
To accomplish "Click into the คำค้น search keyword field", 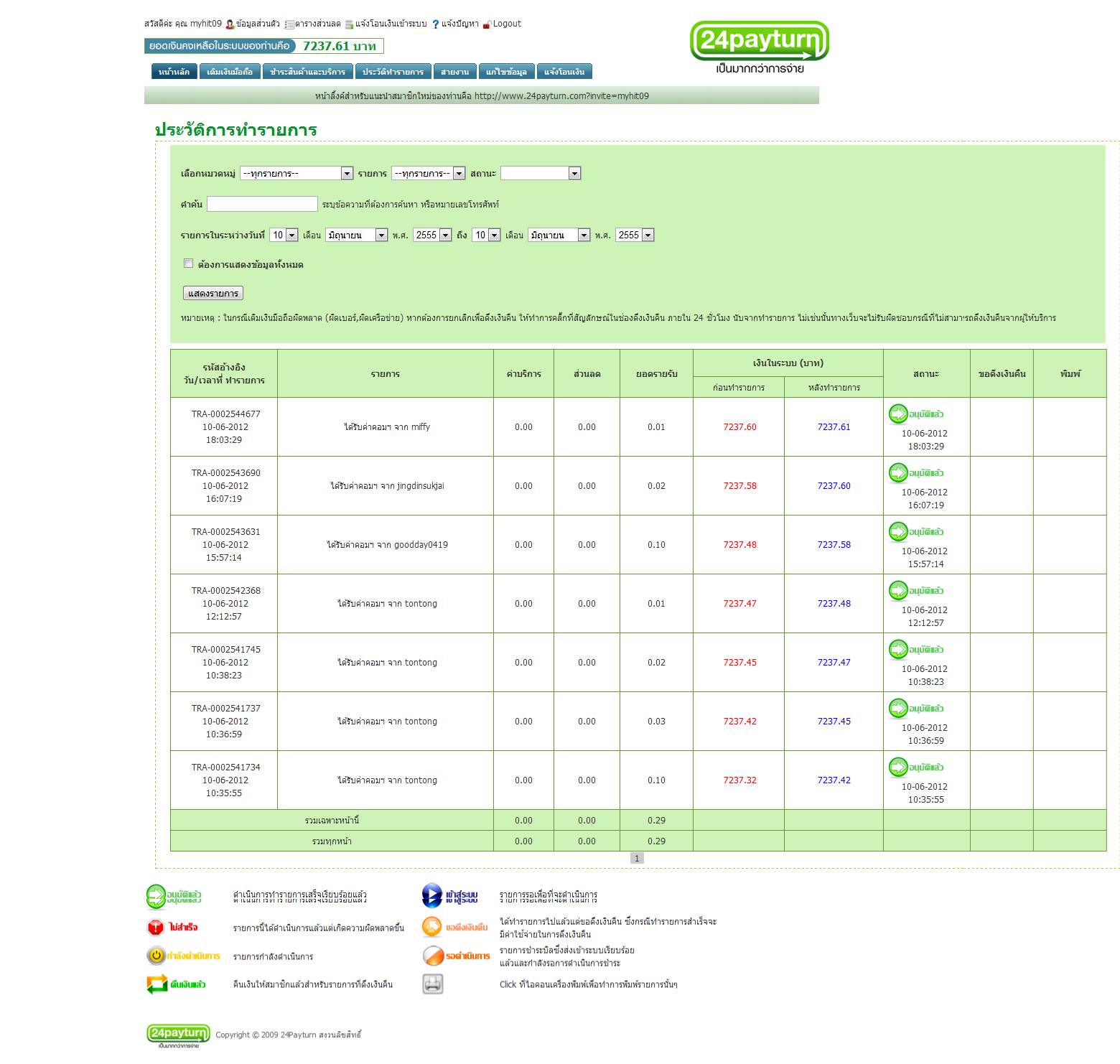I will pos(262,204).
